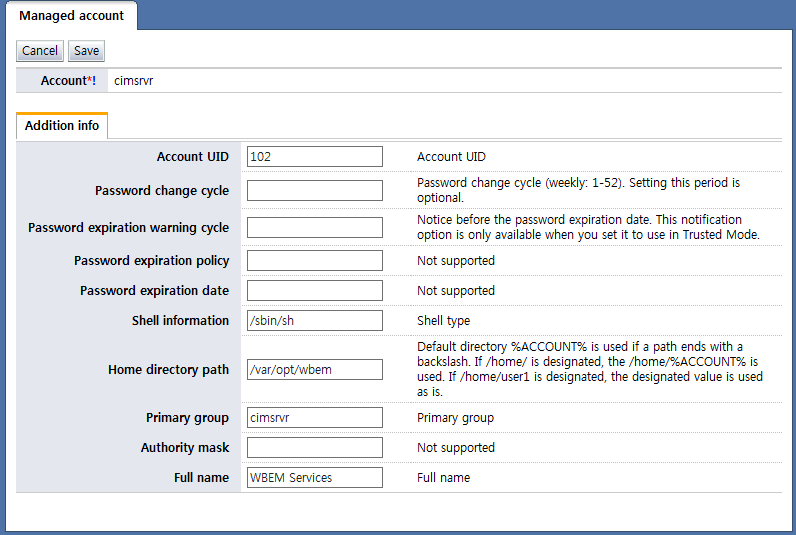Click the Account required field label
Image resolution: width=796 pixels, height=535 pixels.
click(68, 81)
